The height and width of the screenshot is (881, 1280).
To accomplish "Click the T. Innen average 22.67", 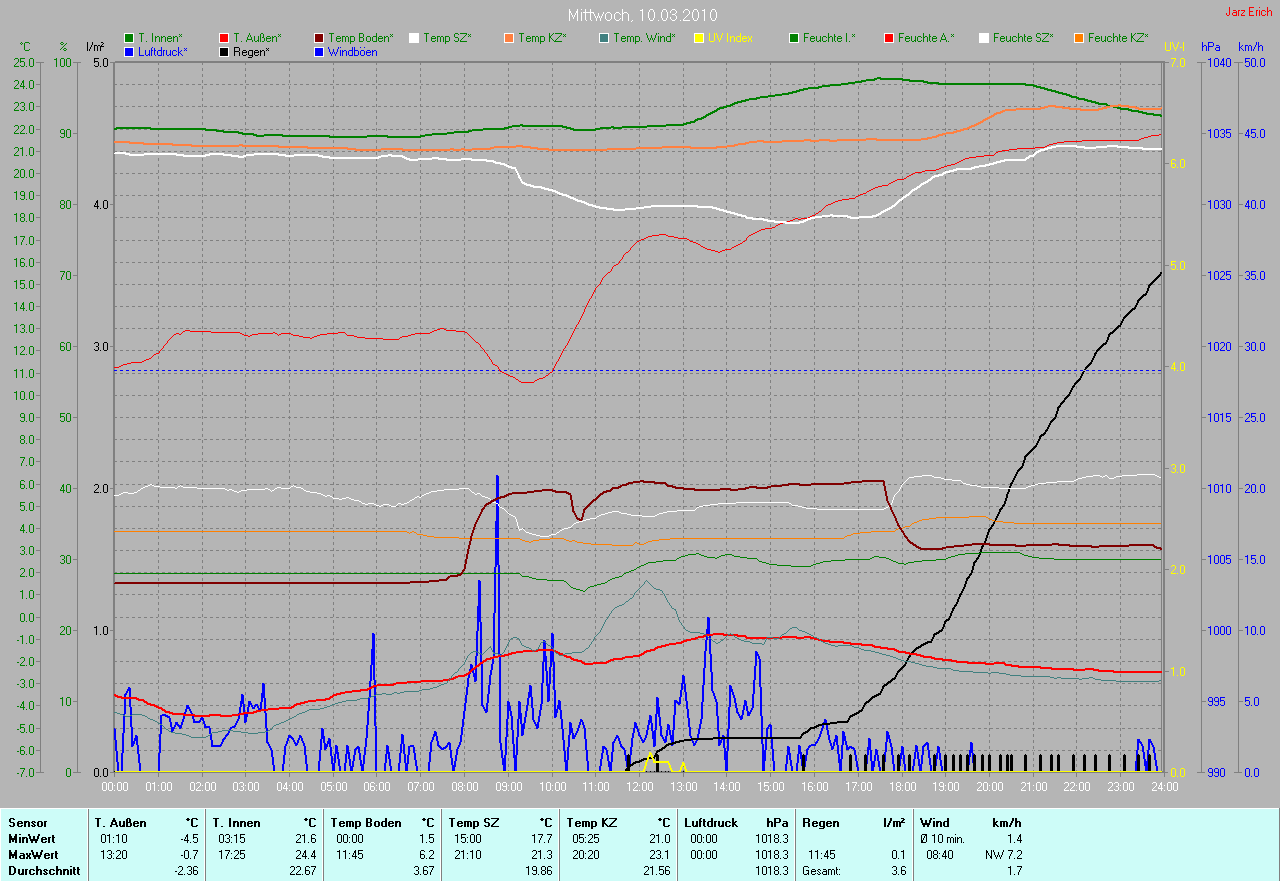I will click(x=304, y=871).
